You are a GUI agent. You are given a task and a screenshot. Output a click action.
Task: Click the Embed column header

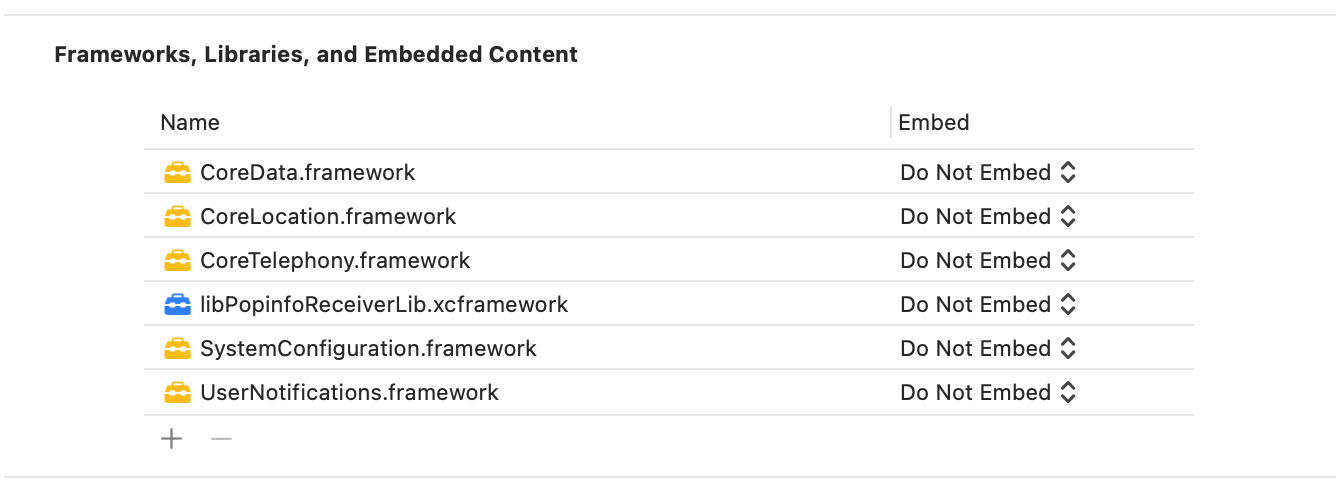934,123
